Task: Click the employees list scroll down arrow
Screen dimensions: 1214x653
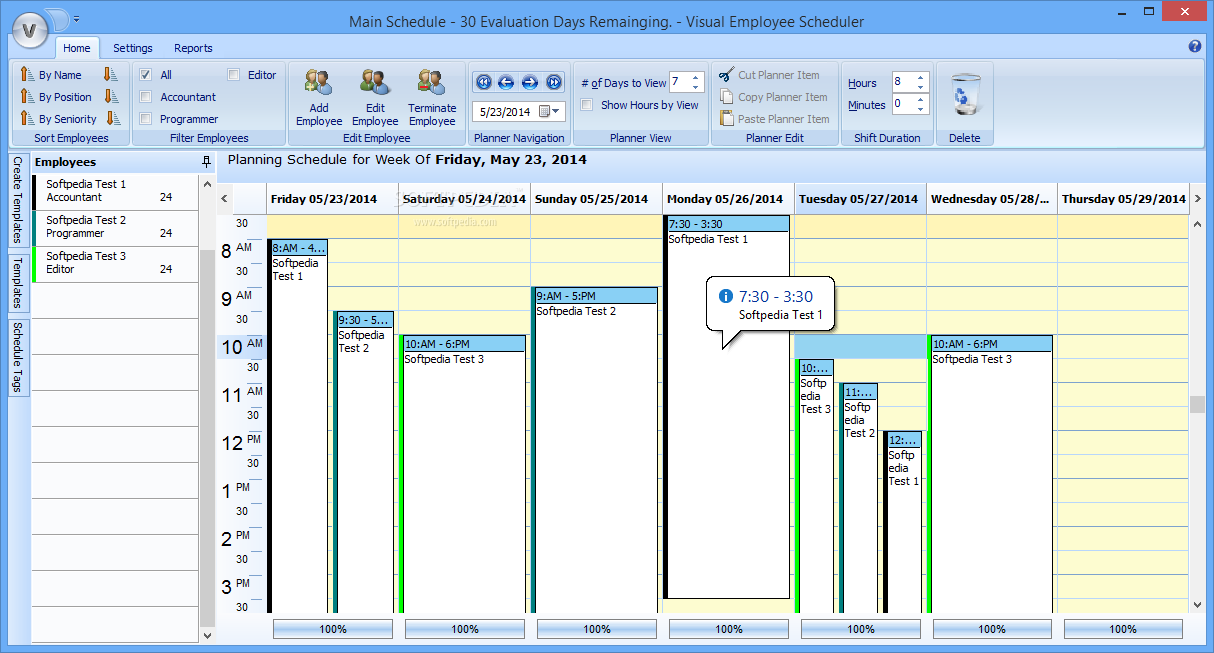Action: [207, 635]
